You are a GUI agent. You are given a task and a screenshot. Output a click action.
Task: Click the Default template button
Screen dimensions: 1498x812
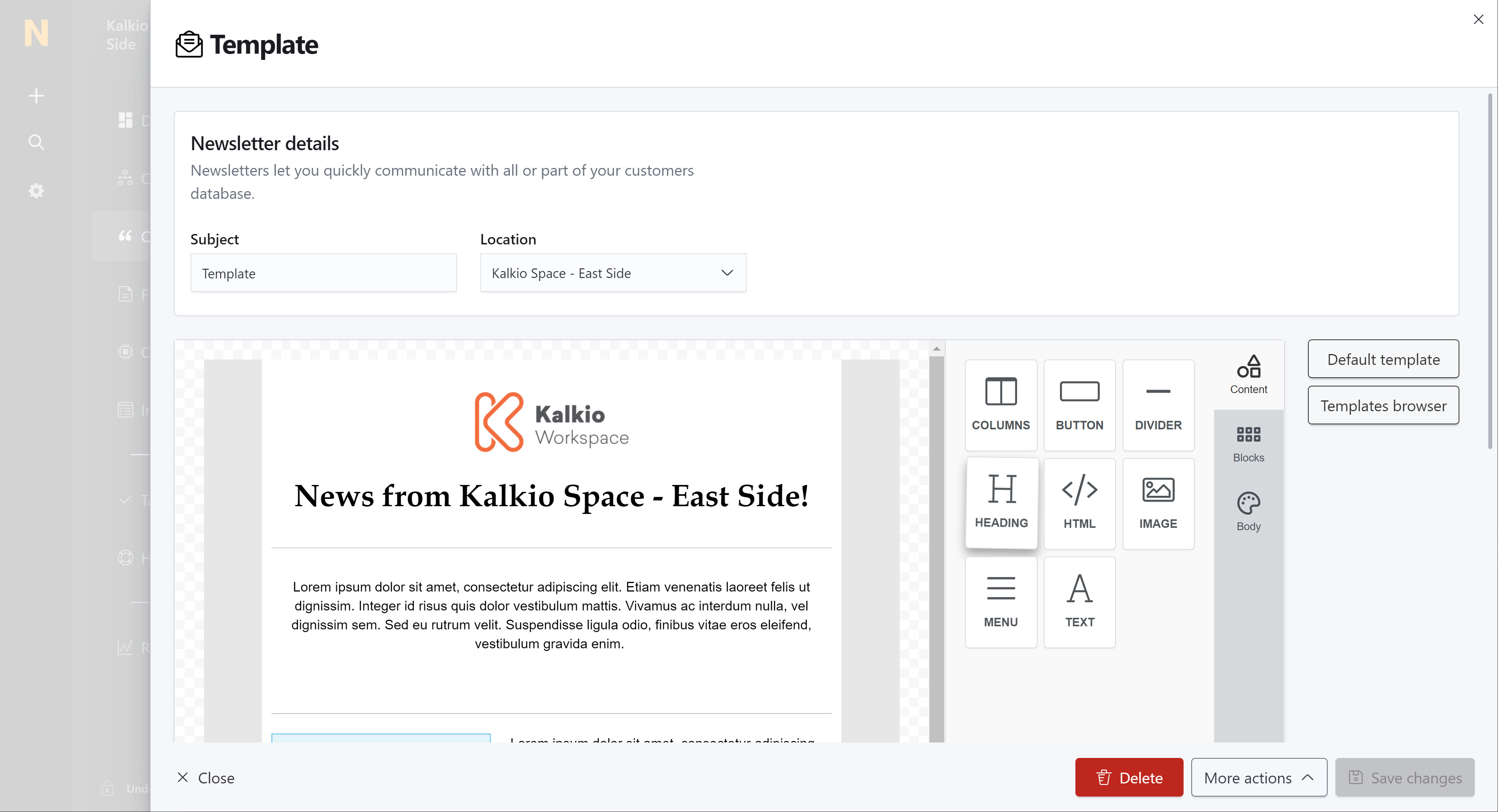[1383, 359]
